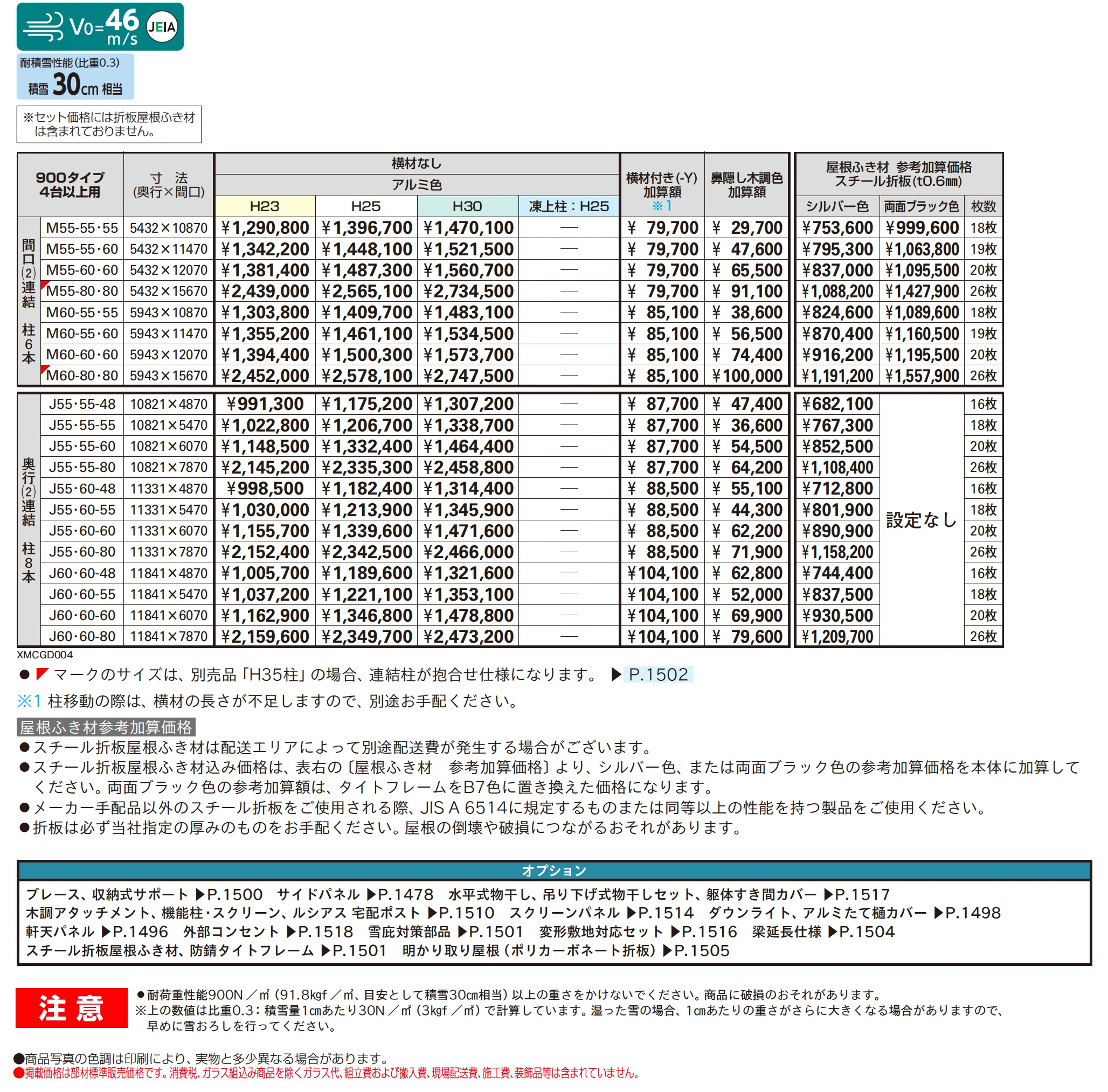Click the wind speed icon beside V0=46
1108x1092 pixels.
(44, 27)
